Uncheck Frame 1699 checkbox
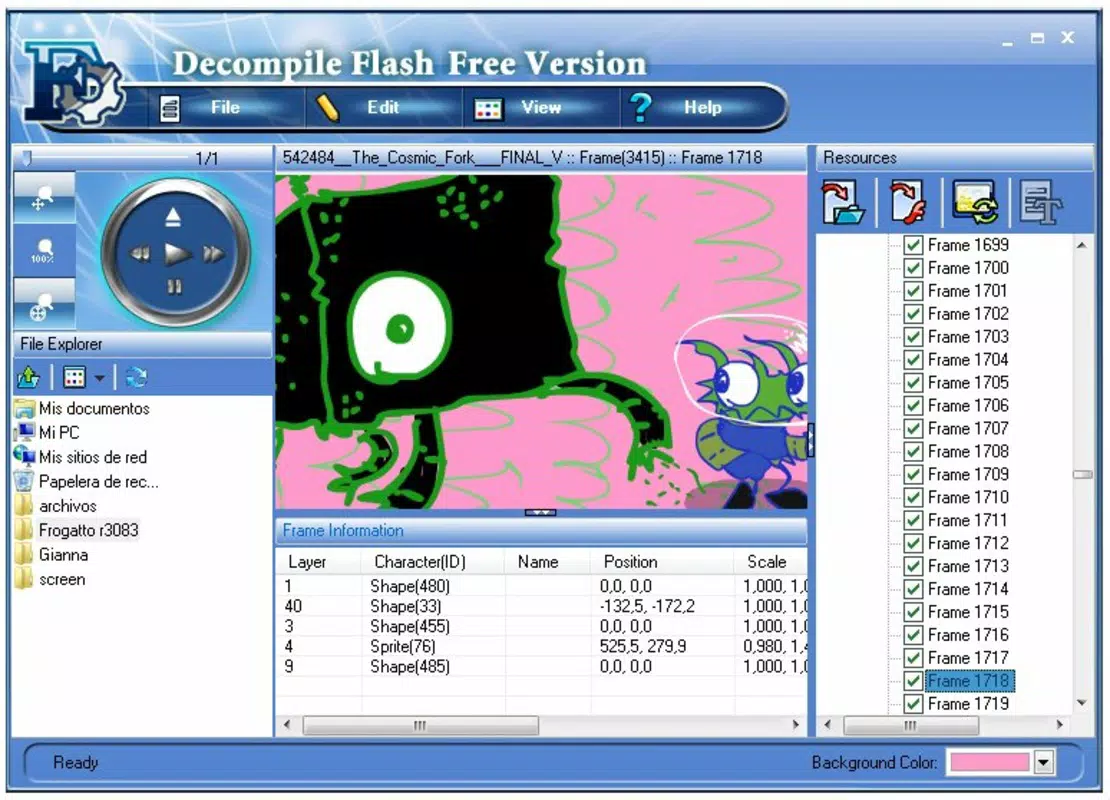 pos(913,245)
